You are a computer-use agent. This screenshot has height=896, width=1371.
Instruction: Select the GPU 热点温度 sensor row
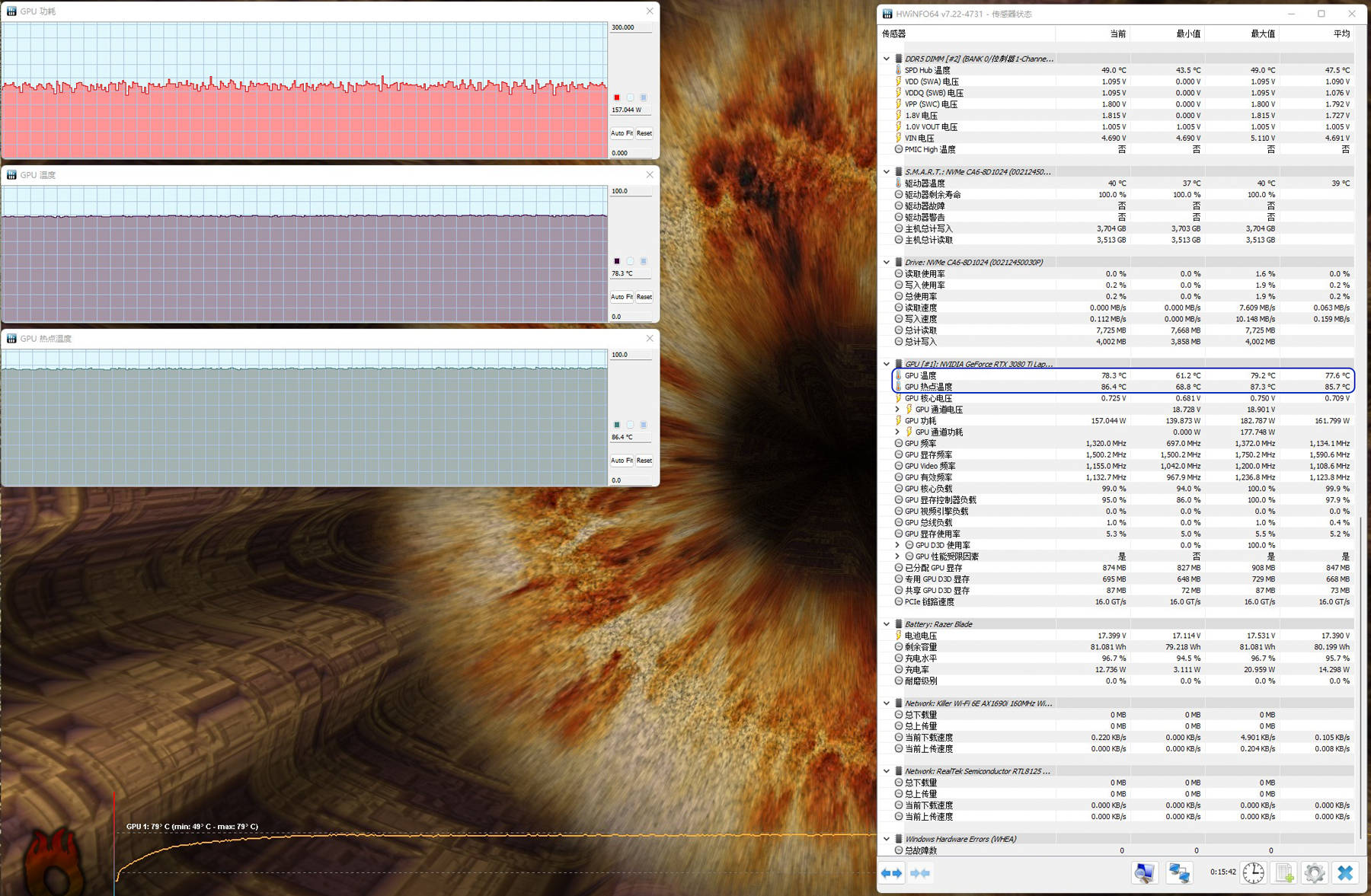928,387
